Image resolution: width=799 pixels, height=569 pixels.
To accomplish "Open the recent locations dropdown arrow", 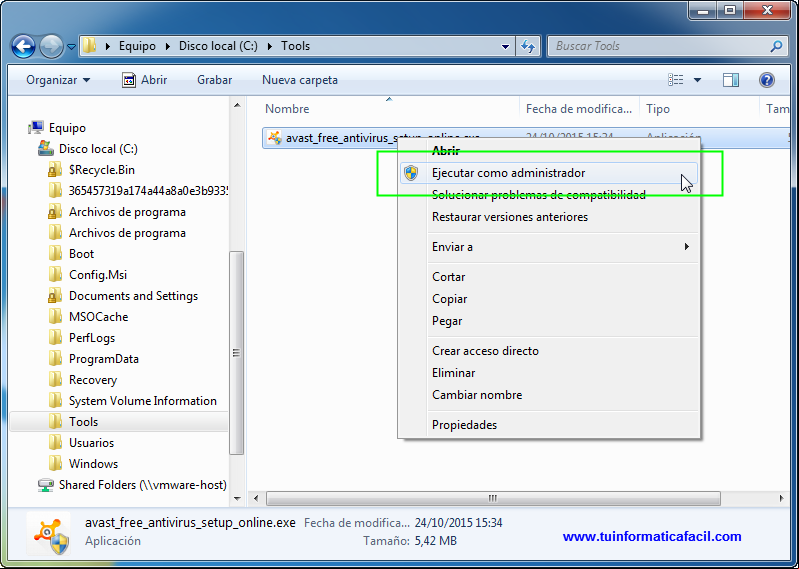I will point(71,47).
